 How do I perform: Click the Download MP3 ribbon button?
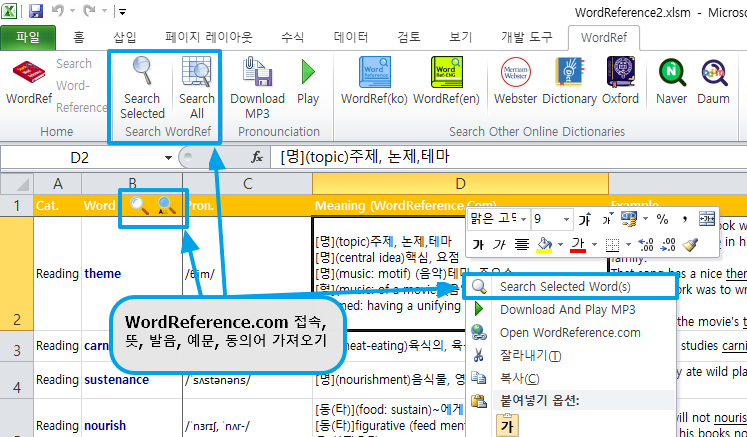[x=257, y=89]
